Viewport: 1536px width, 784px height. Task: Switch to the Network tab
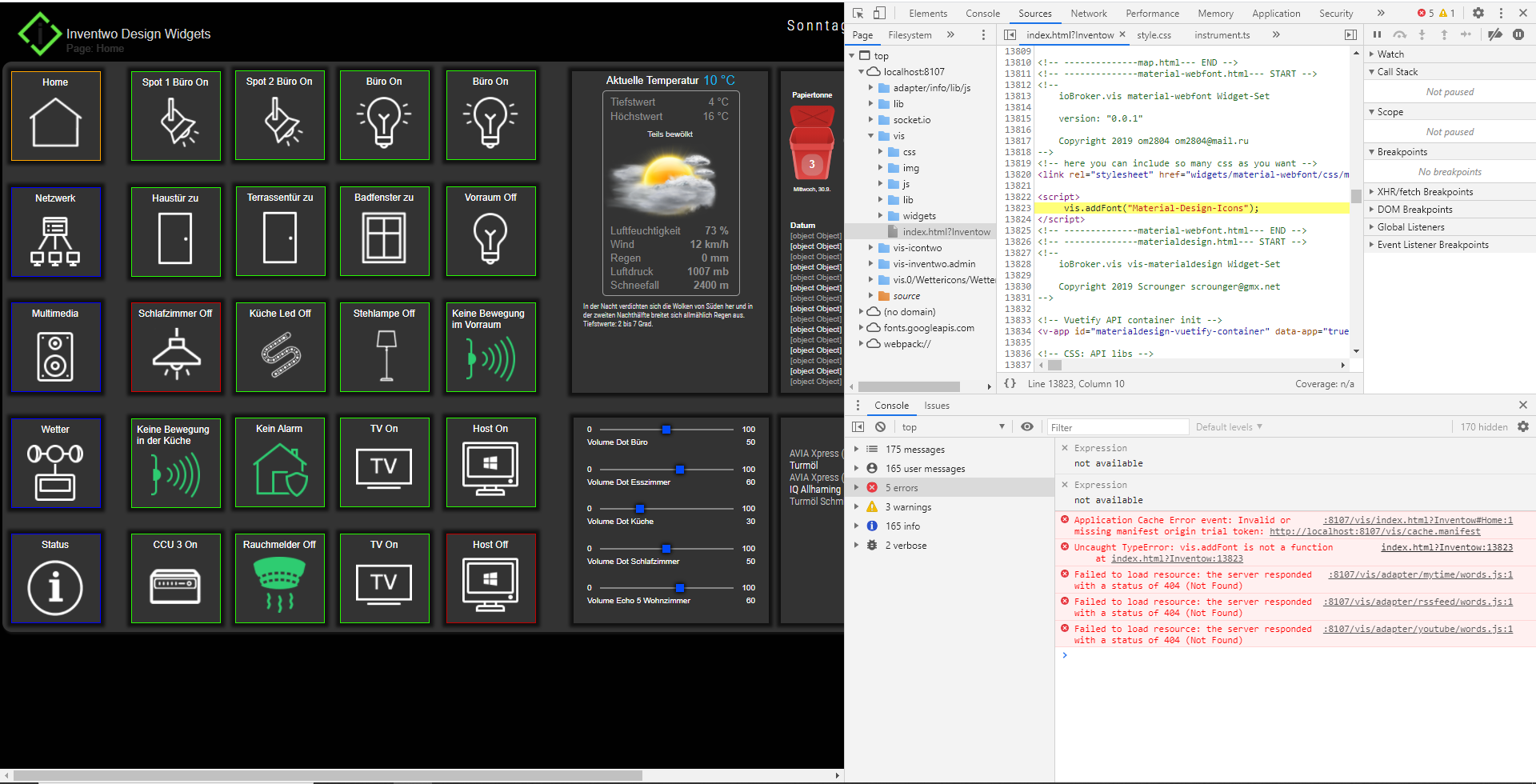pyautogui.click(x=1089, y=14)
